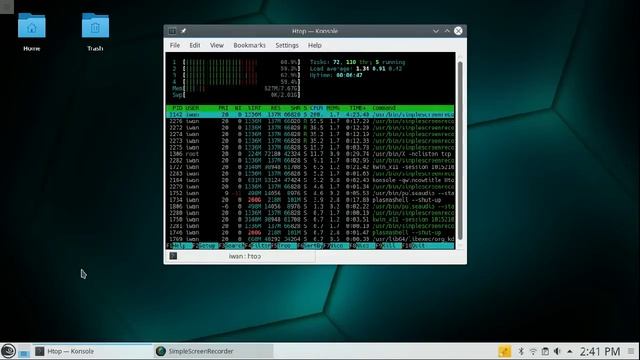Click CPU 1 usage meter bar

coord(236,62)
